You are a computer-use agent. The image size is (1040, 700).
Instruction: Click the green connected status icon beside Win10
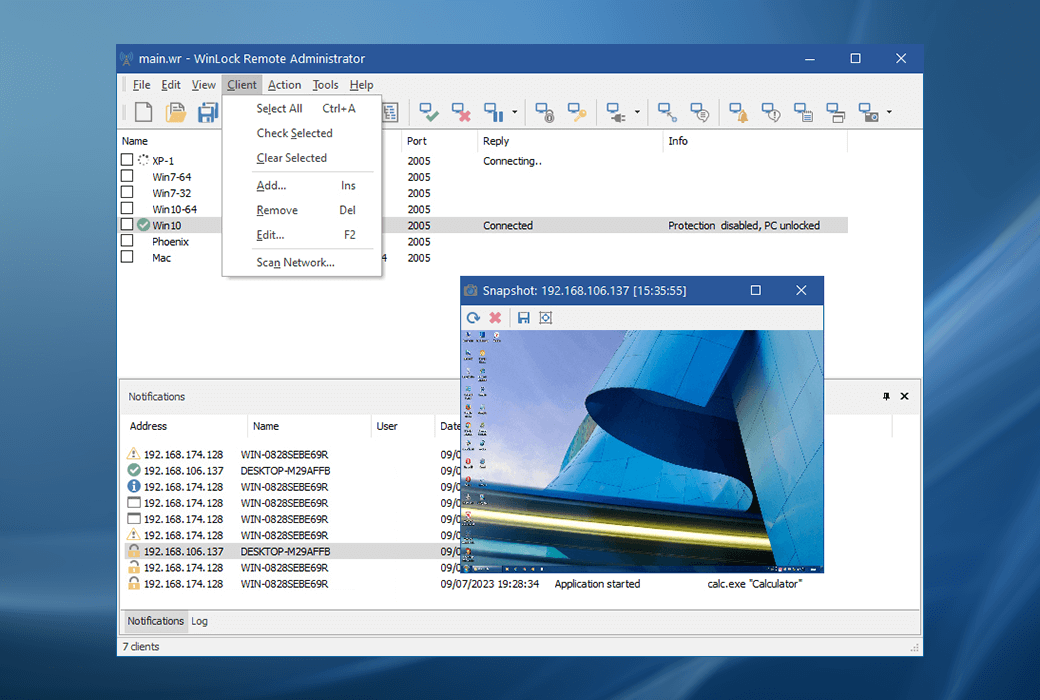[x=143, y=225]
